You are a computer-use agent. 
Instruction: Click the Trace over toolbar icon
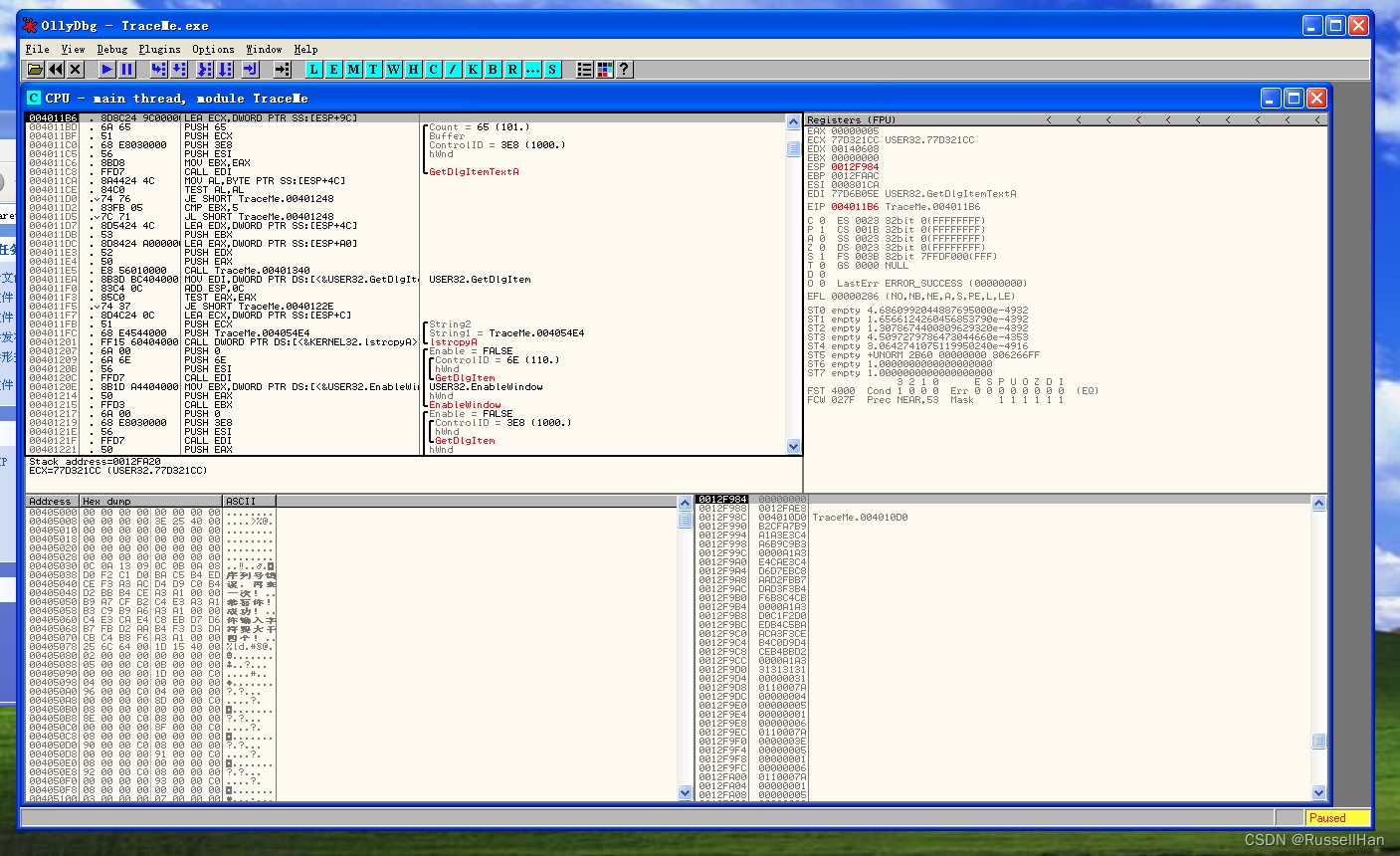pos(225,69)
